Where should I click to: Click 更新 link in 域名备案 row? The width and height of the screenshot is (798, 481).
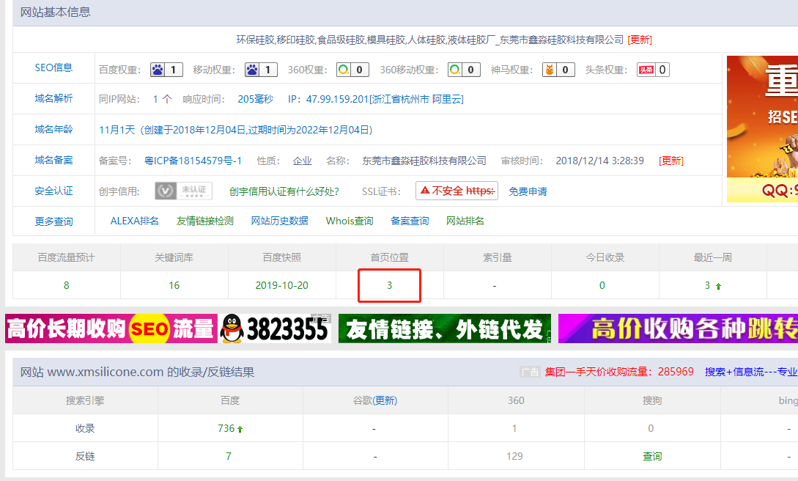(x=671, y=161)
